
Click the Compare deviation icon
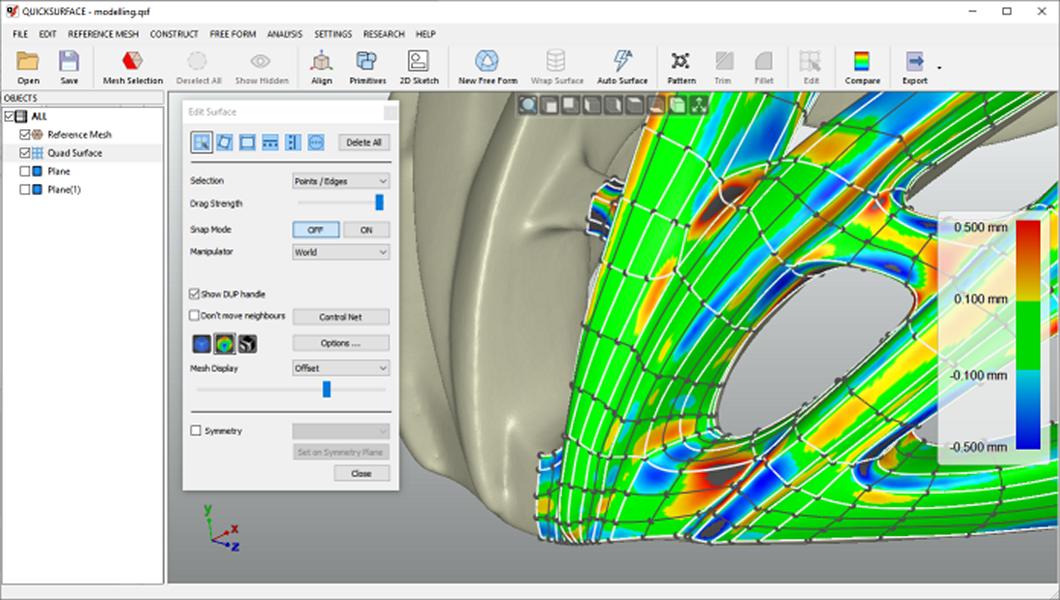[862, 62]
